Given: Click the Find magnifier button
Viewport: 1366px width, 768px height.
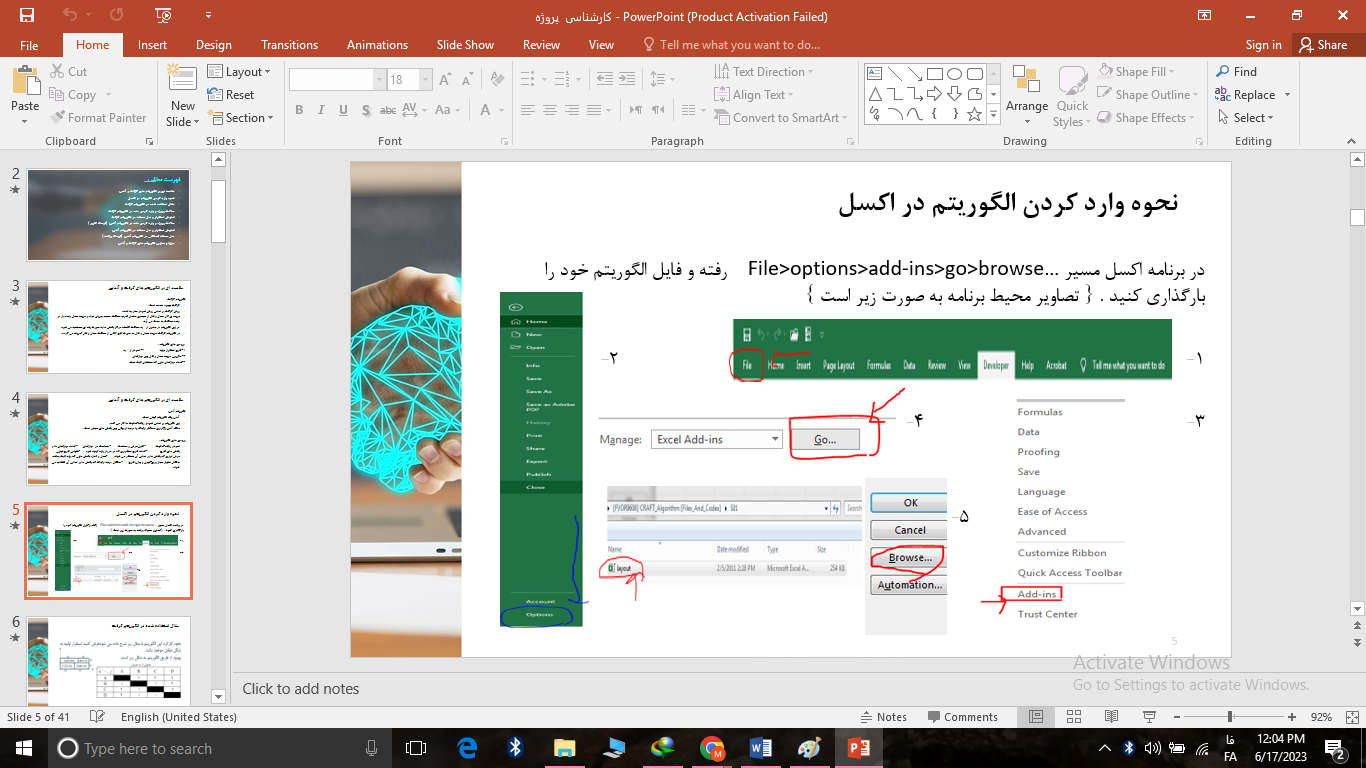Looking at the screenshot, I should tap(1236, 72).
